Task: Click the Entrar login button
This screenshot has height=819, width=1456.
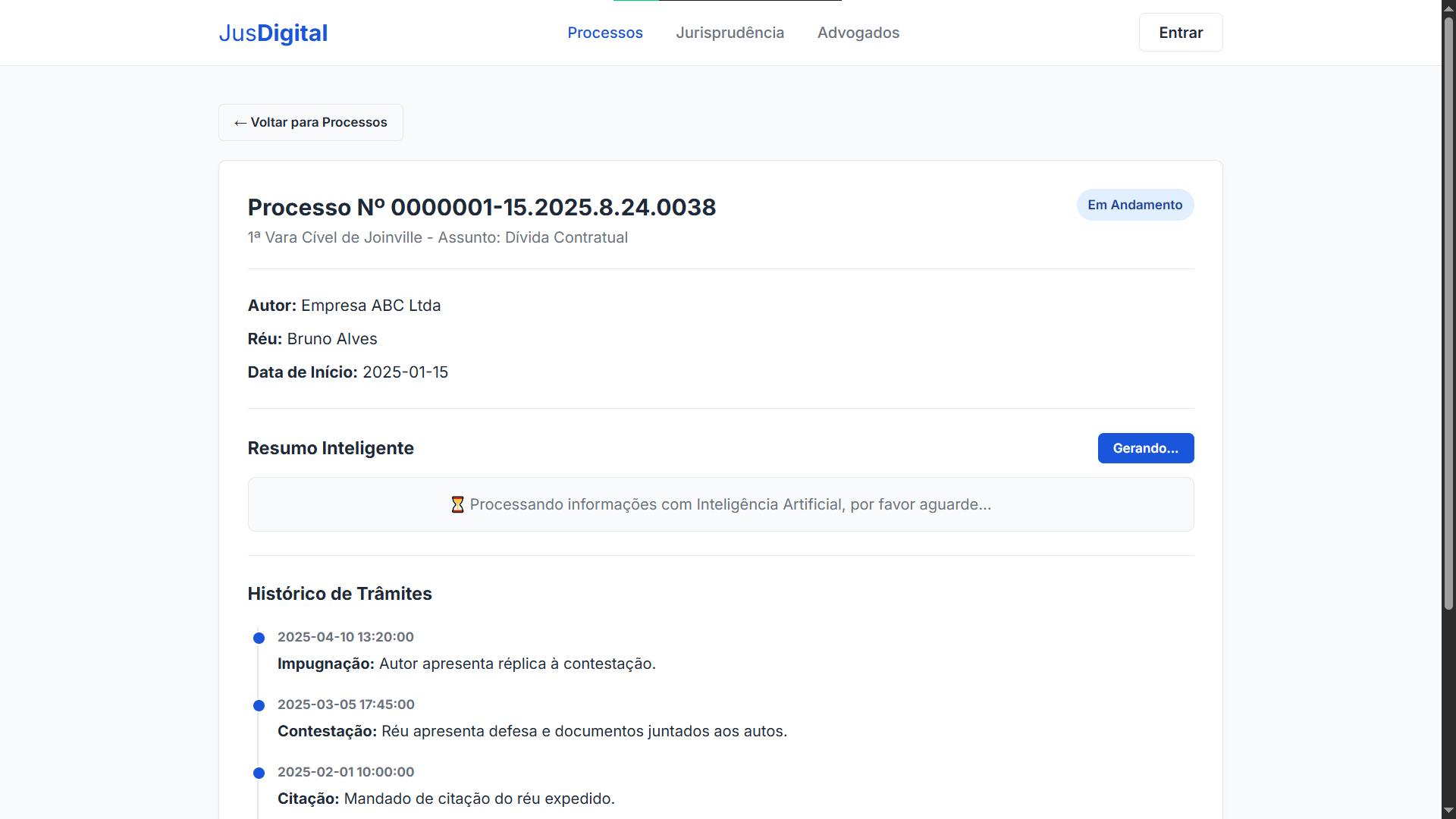Action: click(x=1181, y=33)
